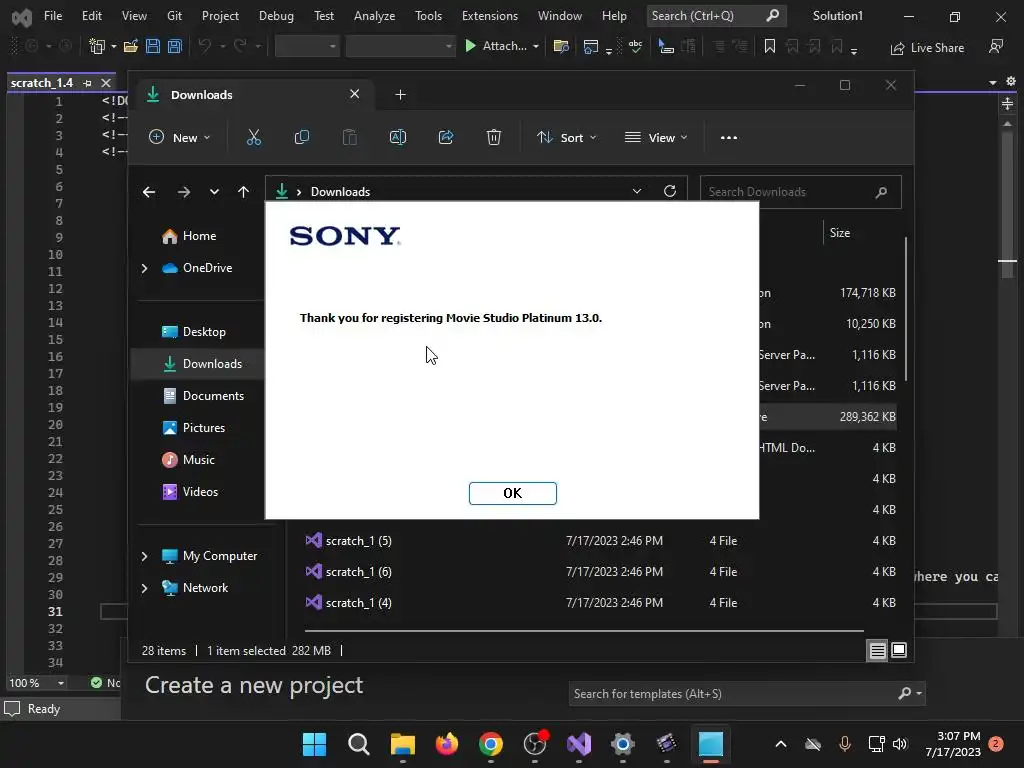
Task: Click the Share icon in File Explorer
Action: [446, 138]
